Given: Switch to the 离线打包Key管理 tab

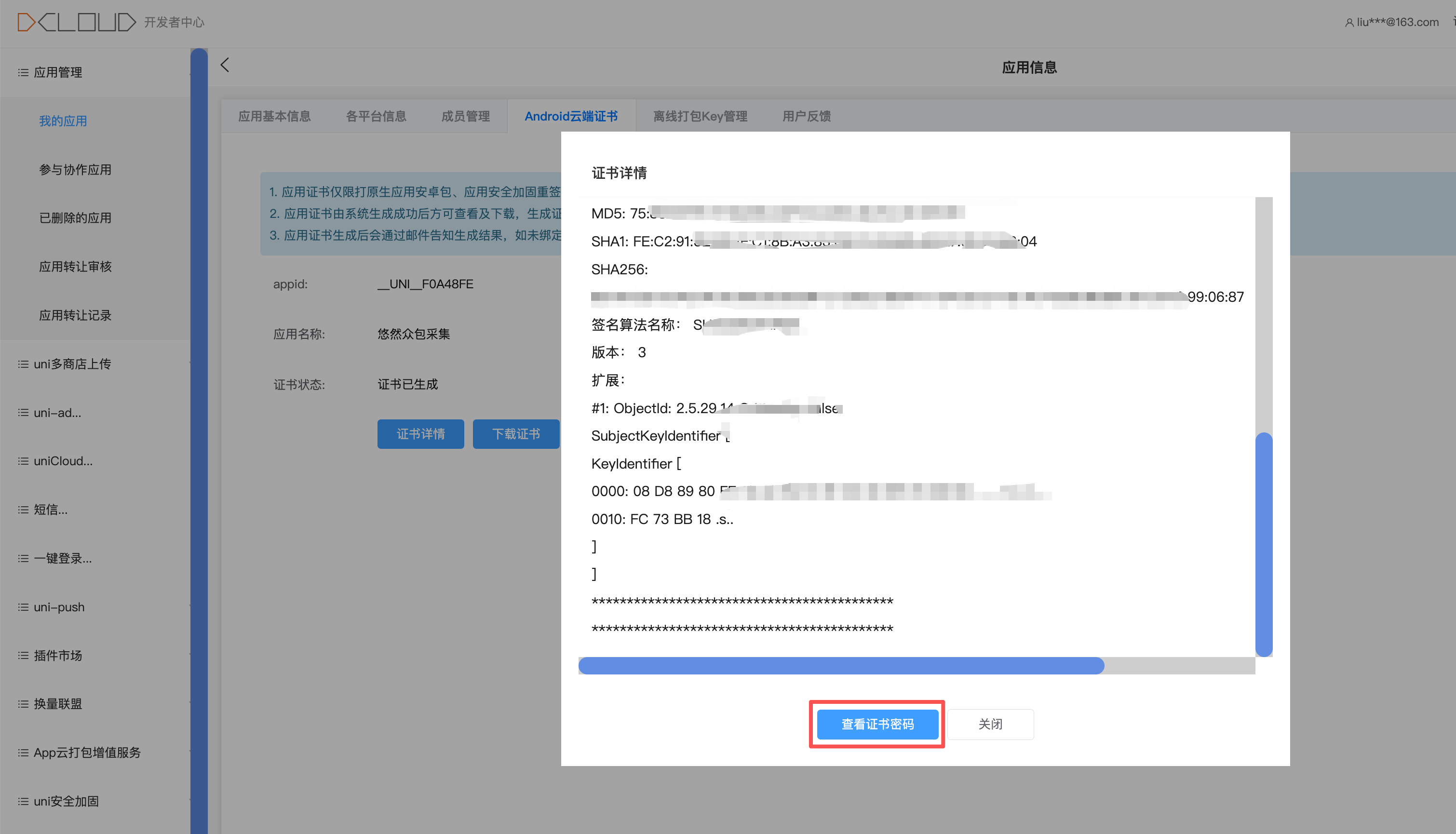Looking at the screenshot, I should tap(700, 116).
